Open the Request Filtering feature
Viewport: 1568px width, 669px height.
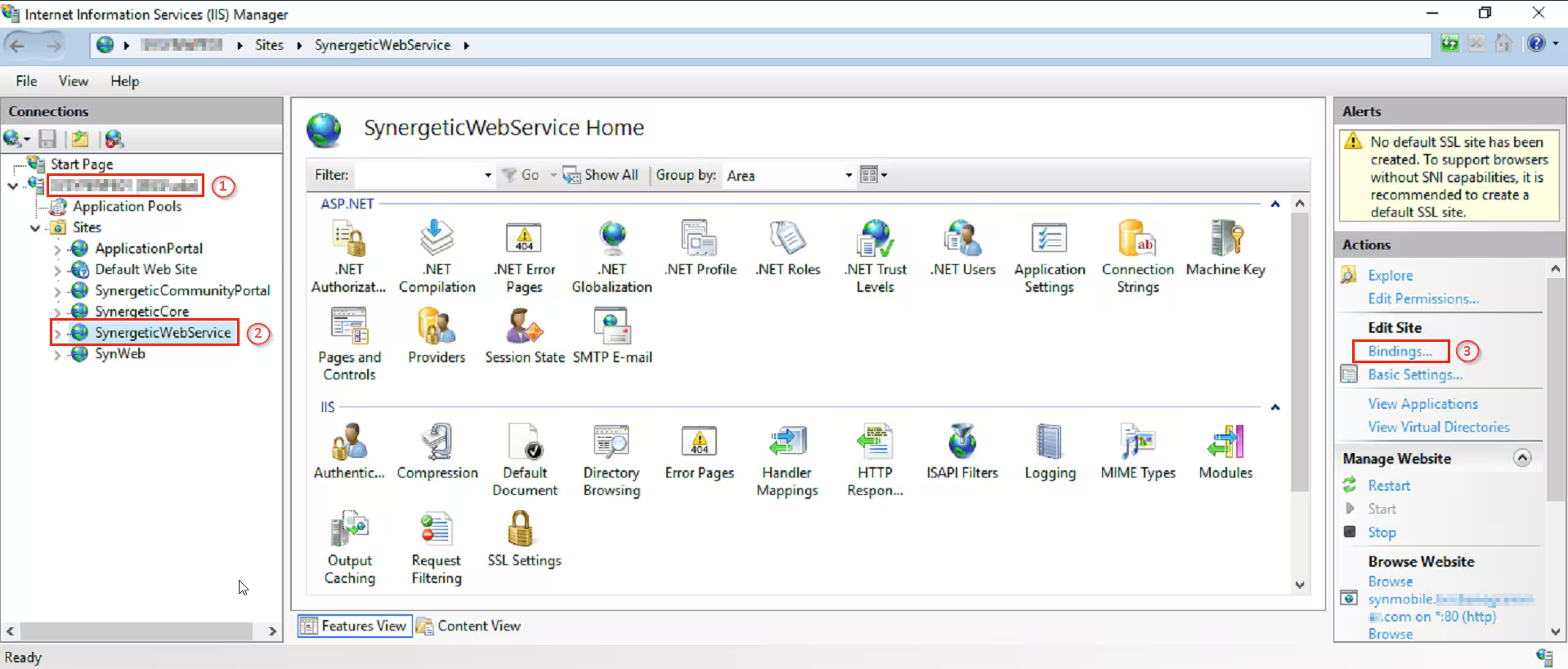(437, 548)
